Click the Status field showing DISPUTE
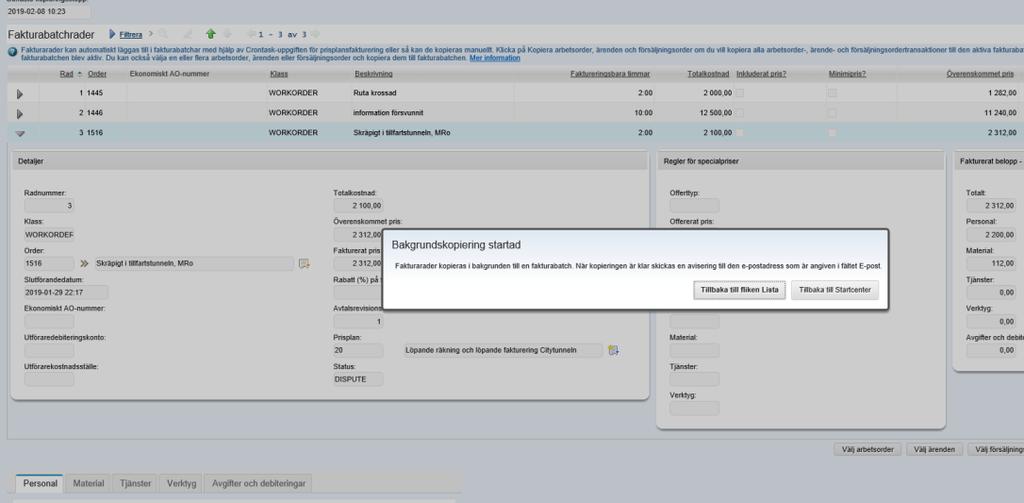This screenshot has height=503, width=1024. [x=359, y=379]
